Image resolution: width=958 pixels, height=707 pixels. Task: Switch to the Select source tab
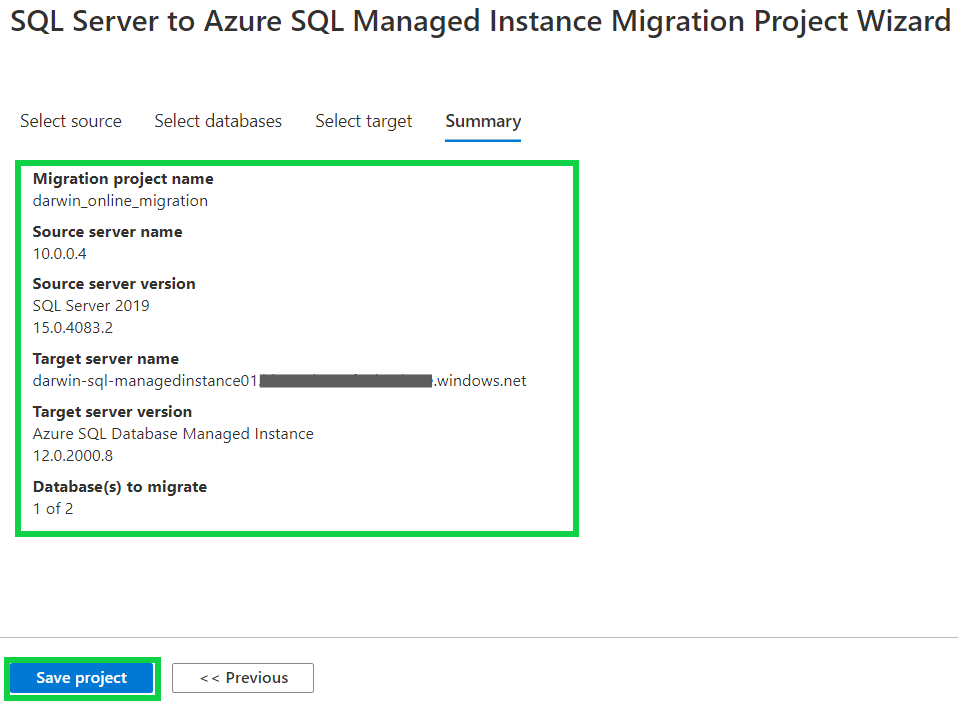[x=71, y=121]
